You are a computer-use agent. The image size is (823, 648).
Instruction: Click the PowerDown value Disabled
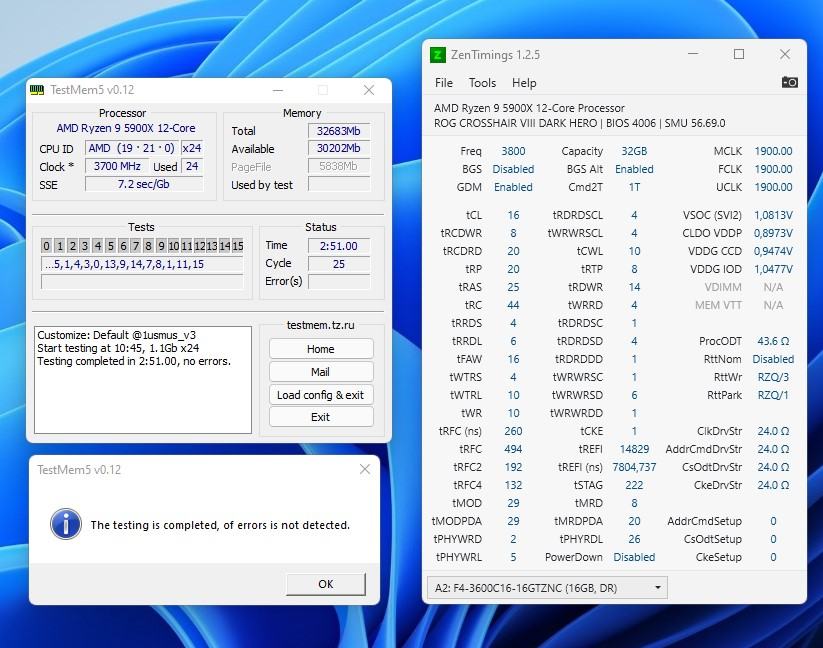[x=634, y=557]
